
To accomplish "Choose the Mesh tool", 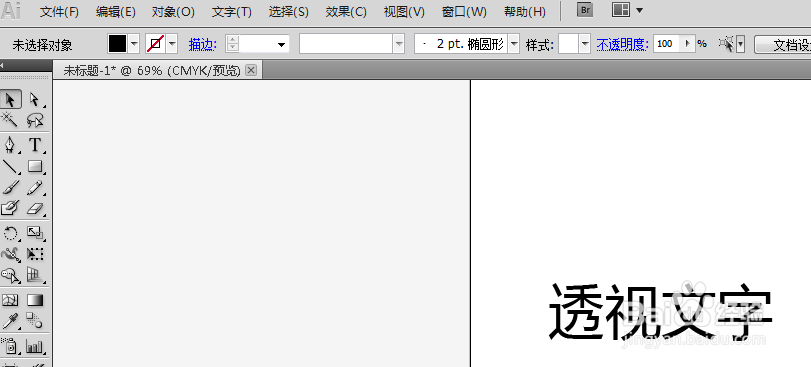I will click(x=11, y=300).
